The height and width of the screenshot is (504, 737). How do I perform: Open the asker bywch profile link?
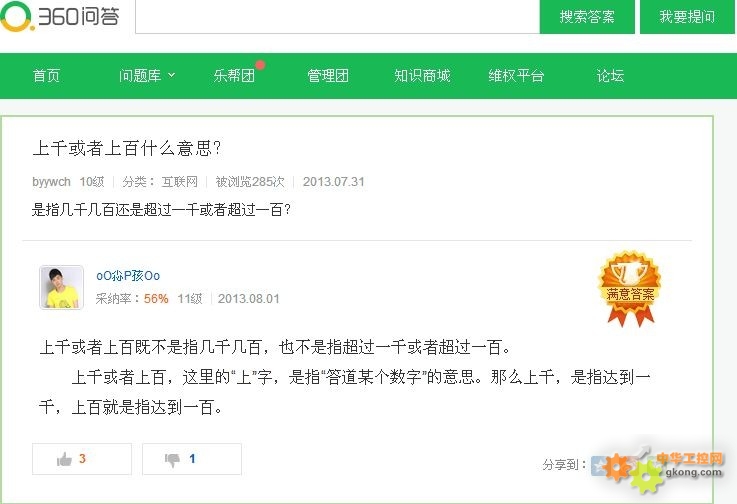tap(51, 181)
